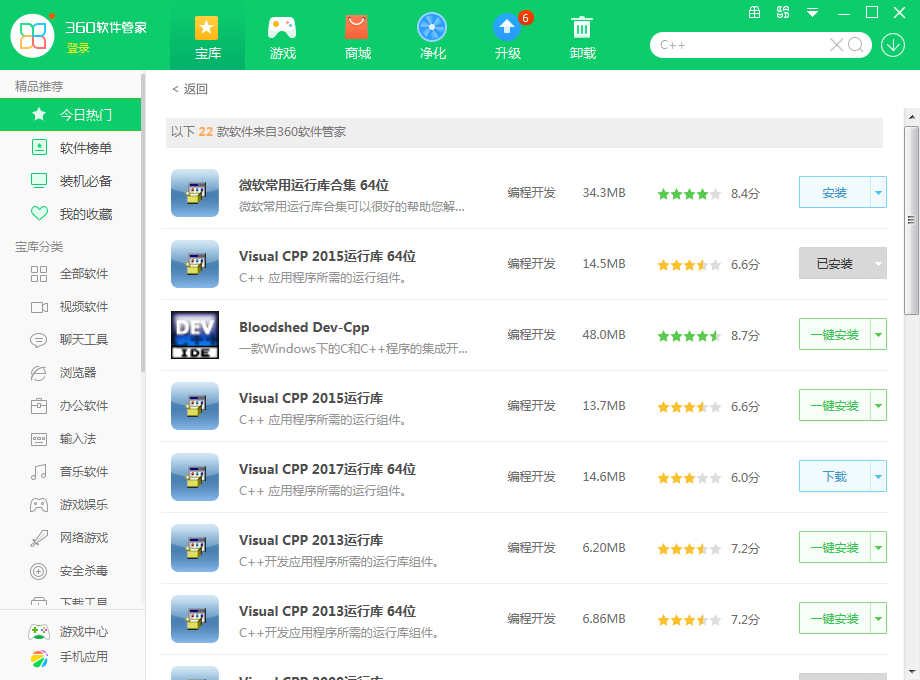This screenshot has height=680, width=920.
Task: Click the 浏览器 category icon
Action: [x=39, y=373]
